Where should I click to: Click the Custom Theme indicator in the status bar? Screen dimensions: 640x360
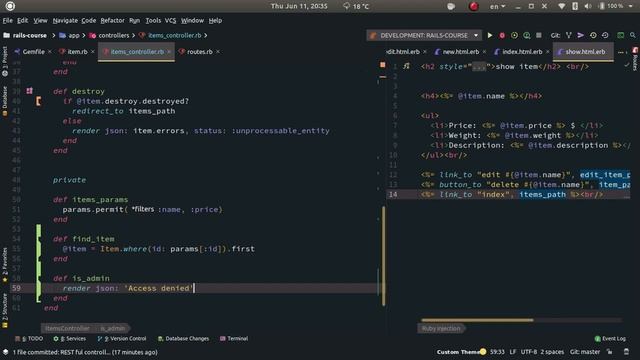(x=461, y=352)
